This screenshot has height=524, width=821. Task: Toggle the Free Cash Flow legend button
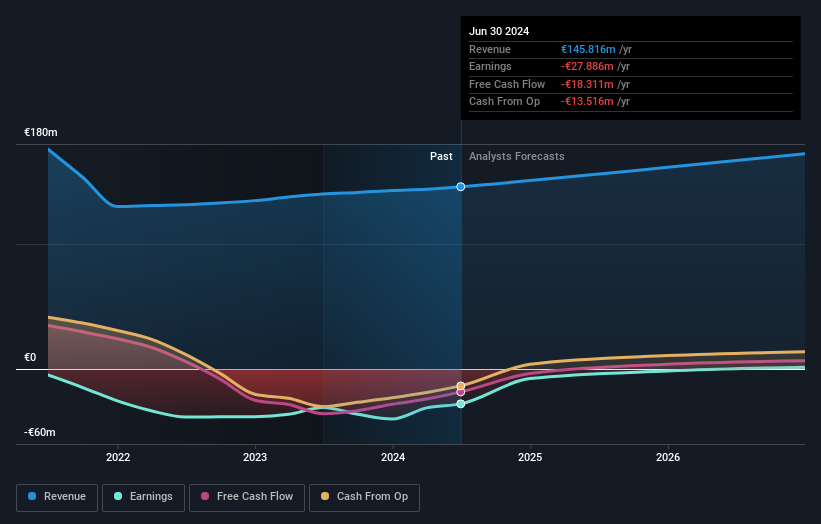point(247,497)
